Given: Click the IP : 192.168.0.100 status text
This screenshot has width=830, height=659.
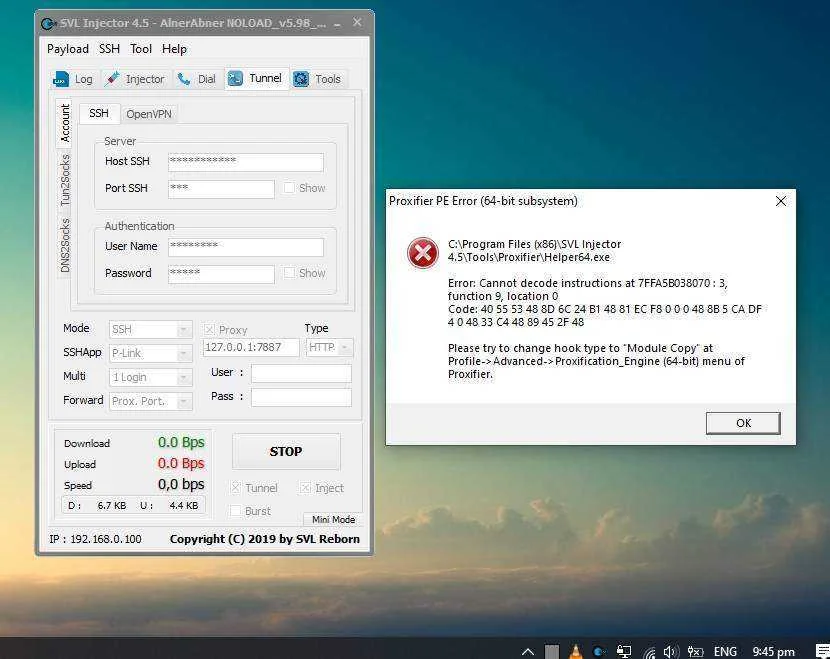Looking at the screenshot, I should (x=95, y=539).
